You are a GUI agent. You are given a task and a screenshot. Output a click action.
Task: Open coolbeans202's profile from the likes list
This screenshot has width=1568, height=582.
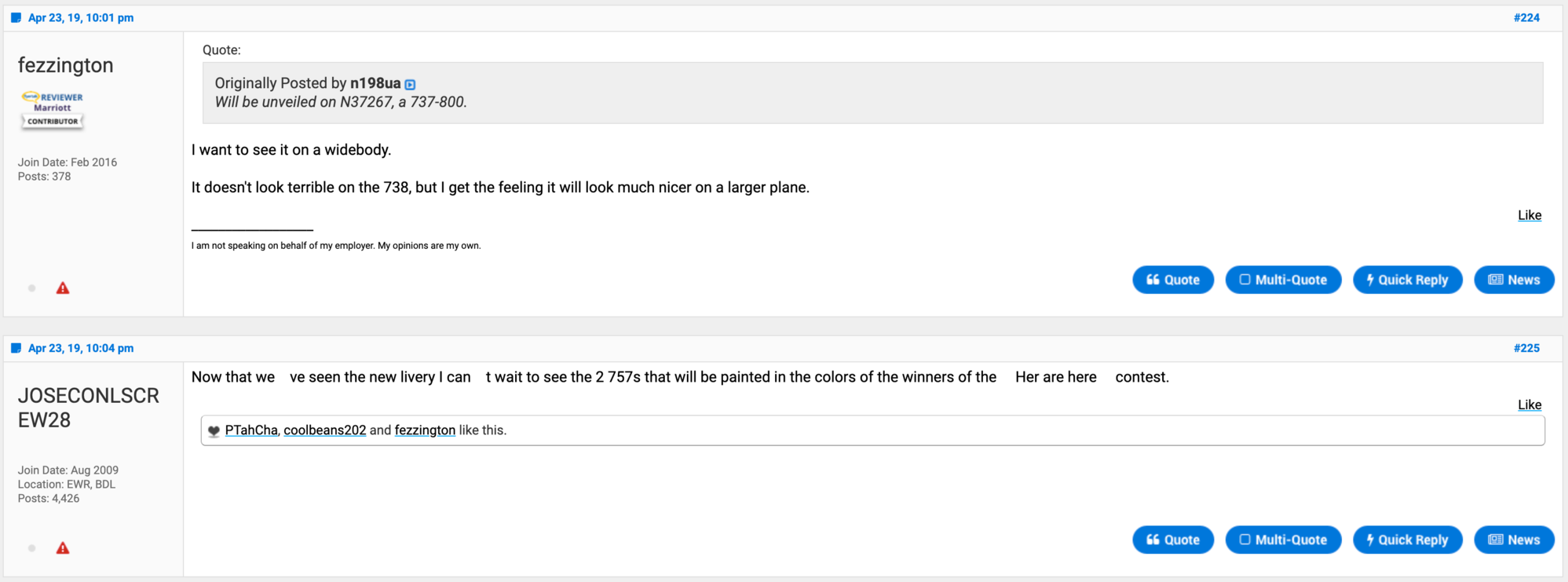tap(324, 430)
